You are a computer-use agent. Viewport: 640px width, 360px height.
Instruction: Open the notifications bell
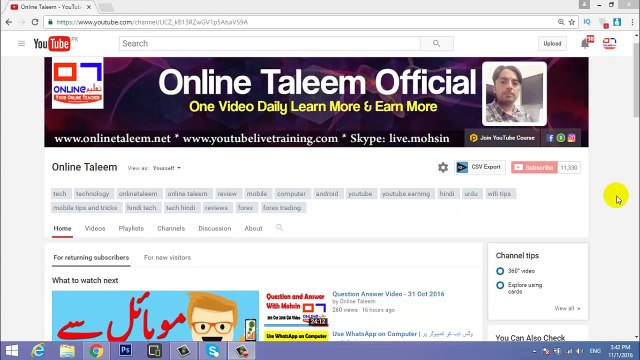(x=585, y=43)
